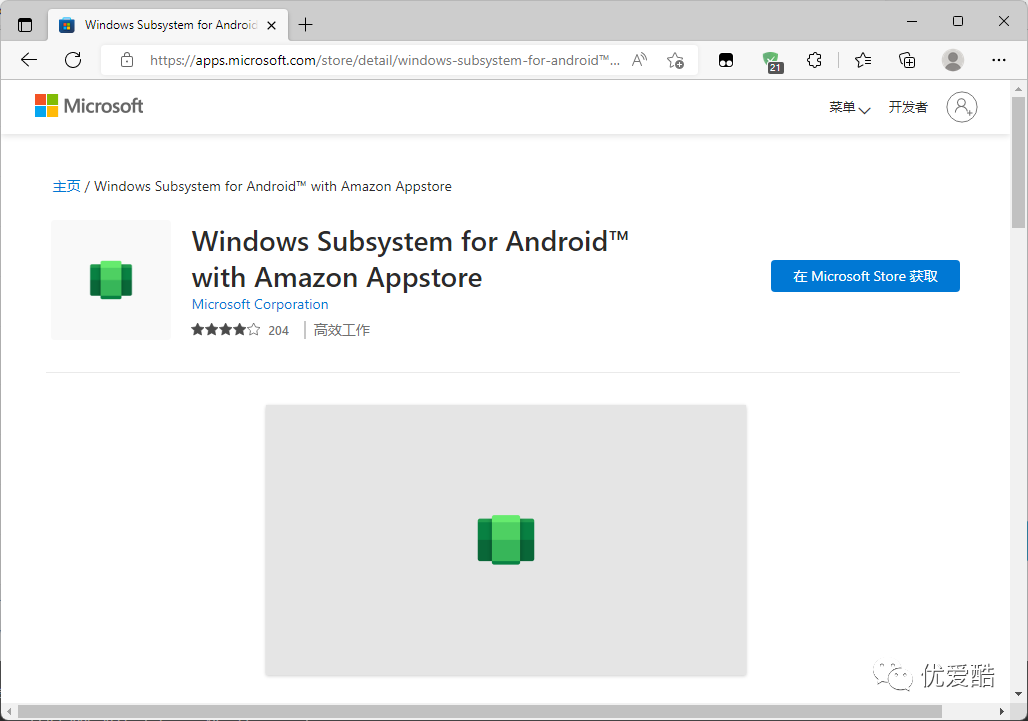
Task: Click the horizontal scrollbar thumb
Action: [x=479, y=711]
